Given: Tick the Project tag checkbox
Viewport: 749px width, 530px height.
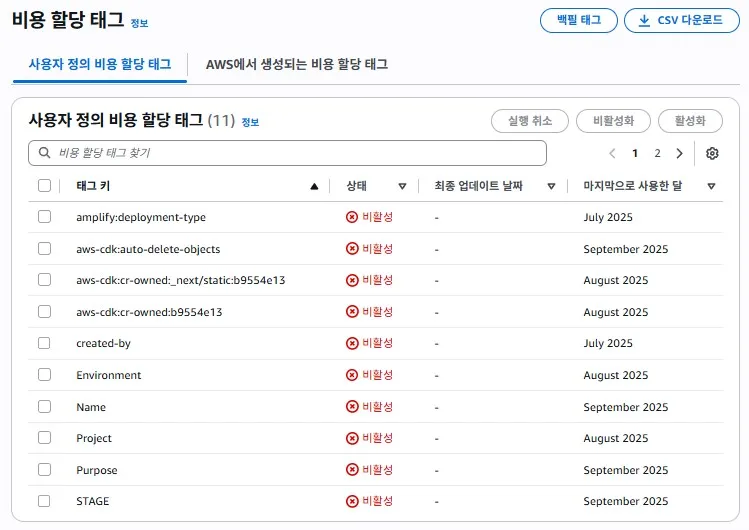Looking at the screenshot, I should click(44, 438).
